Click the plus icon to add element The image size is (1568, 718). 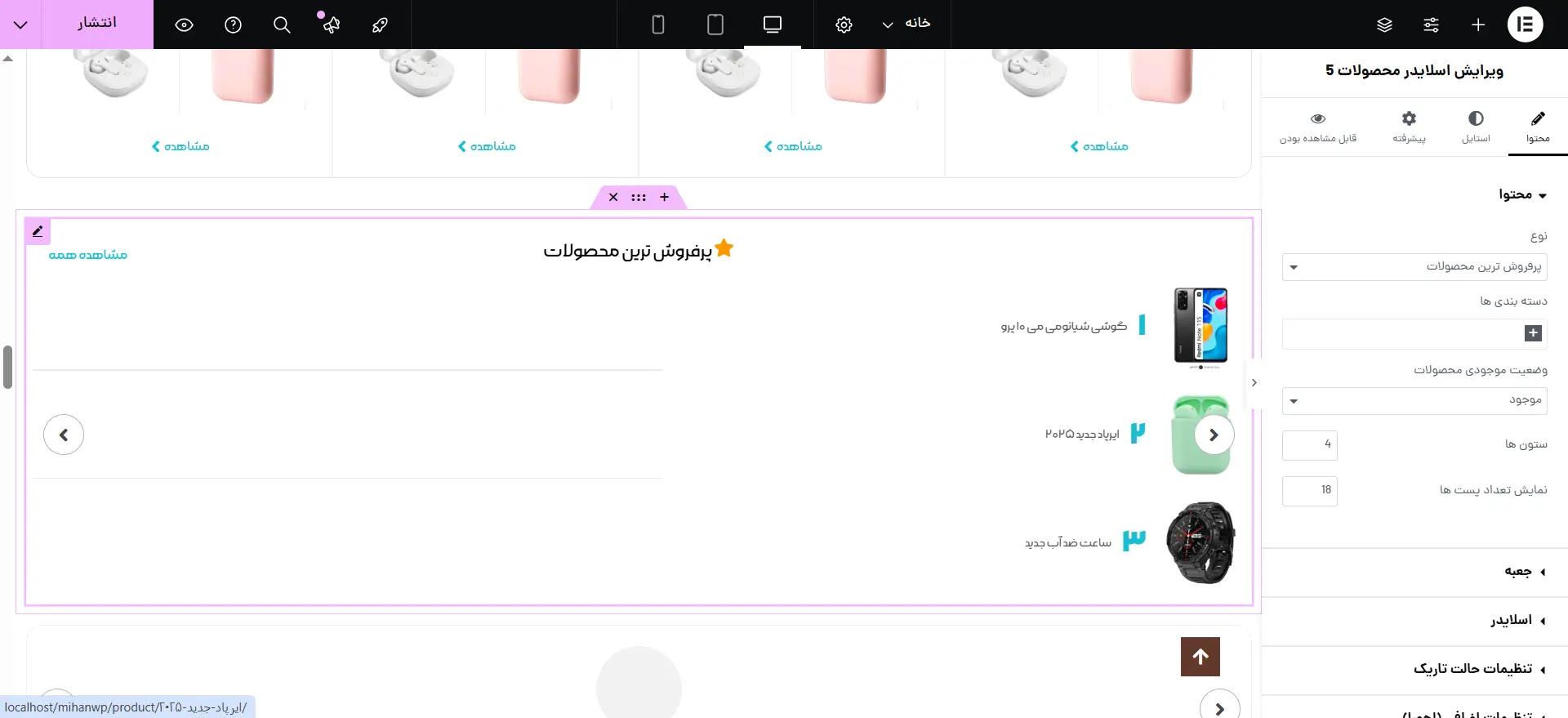coord(1477,25)
